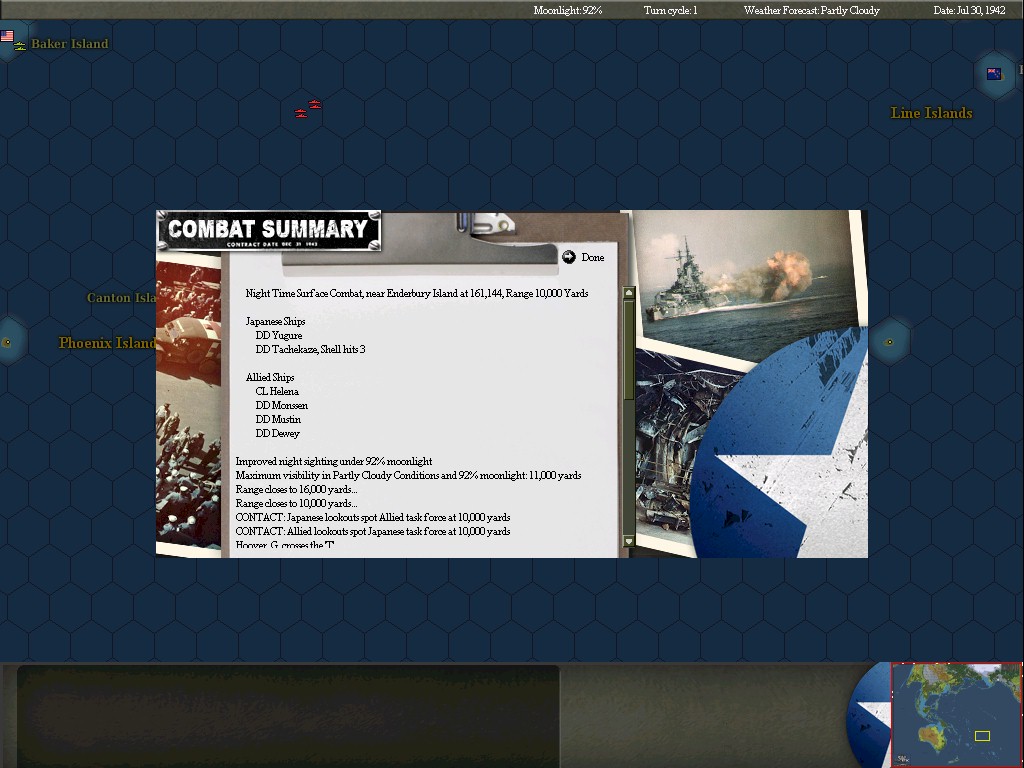This screenshot has height=768, width=1024.
Task: Click the ship icon beside Baker Island
Action: click(x=20, y=46)
